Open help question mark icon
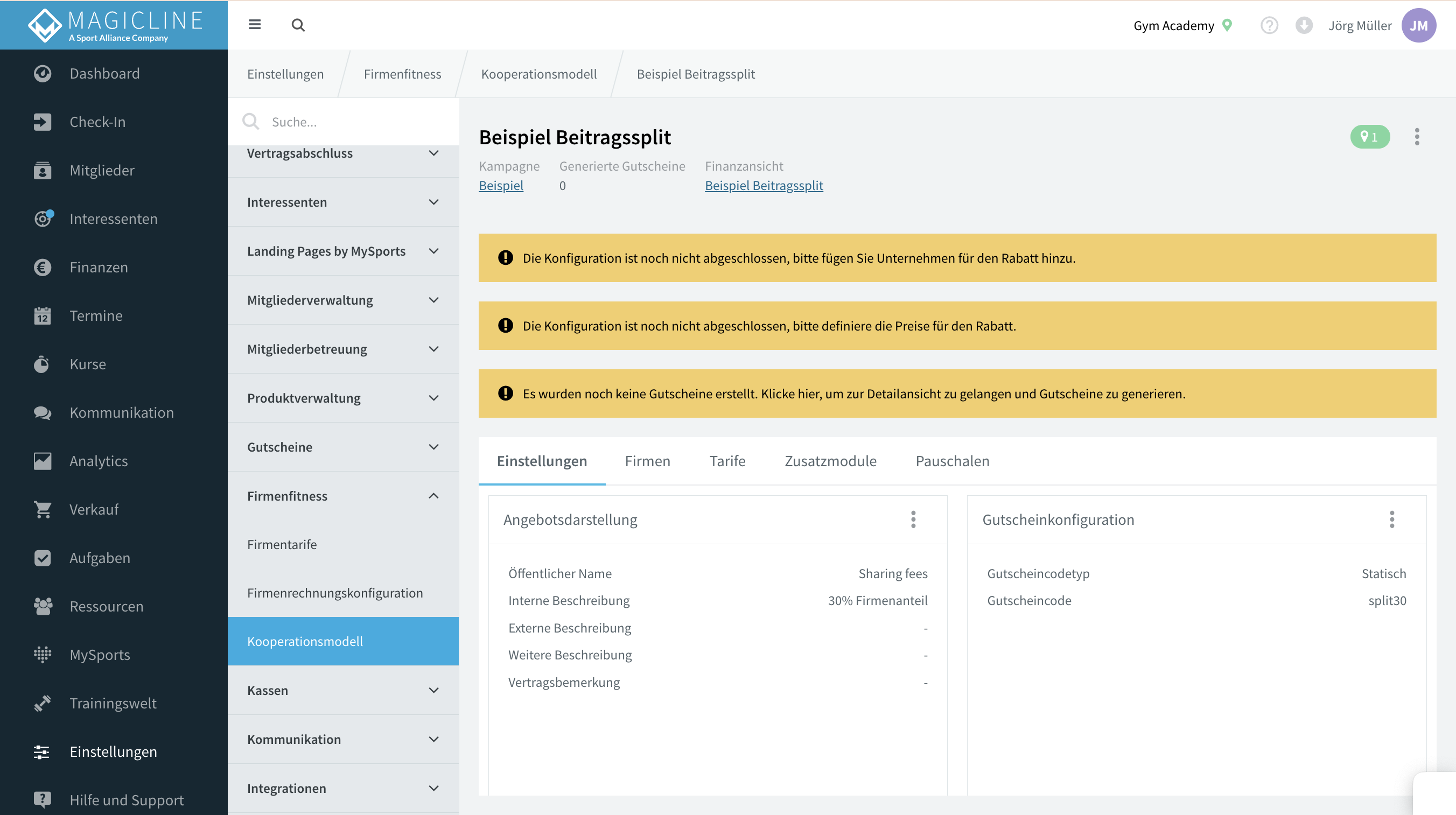The width and height of the screenshot is (1456, 815). (x=1269, y=25)
